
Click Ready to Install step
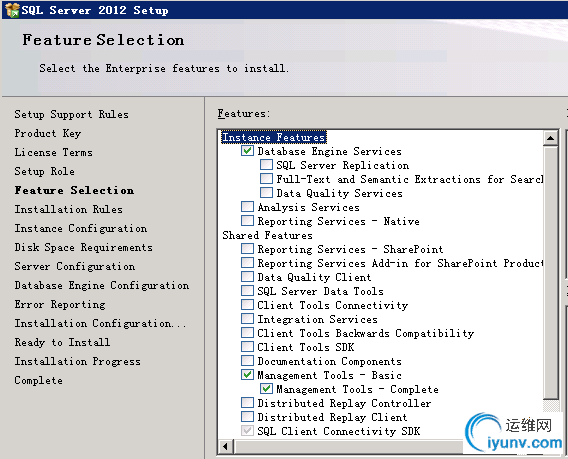click(62, 342)
